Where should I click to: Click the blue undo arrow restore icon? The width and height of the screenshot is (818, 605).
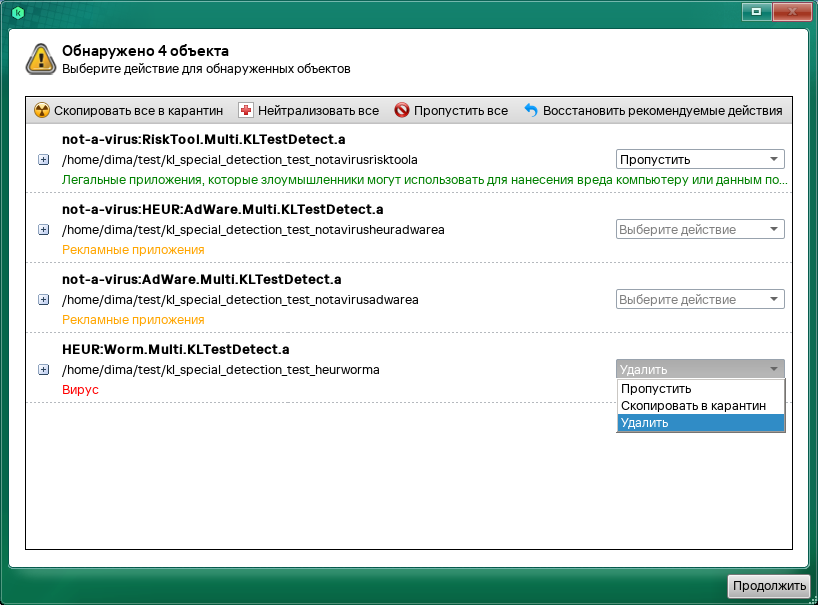coord(531,111)
